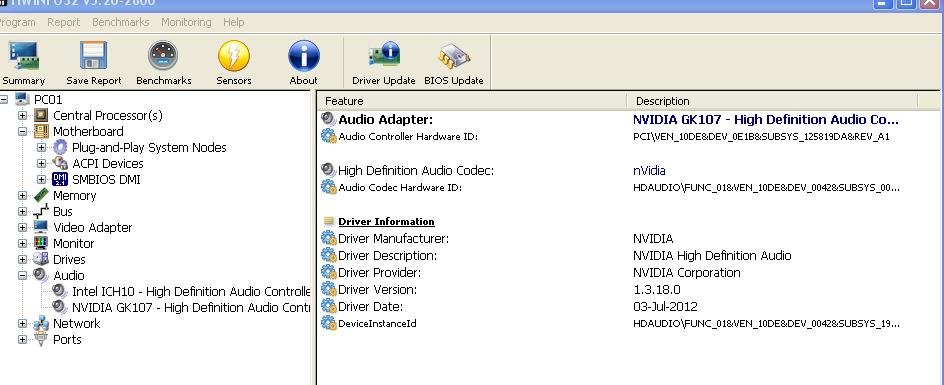This screenshot has width=944, height=385.
Task: Collapse the Motherboard tree node
Action: click(x=22, y=131)
